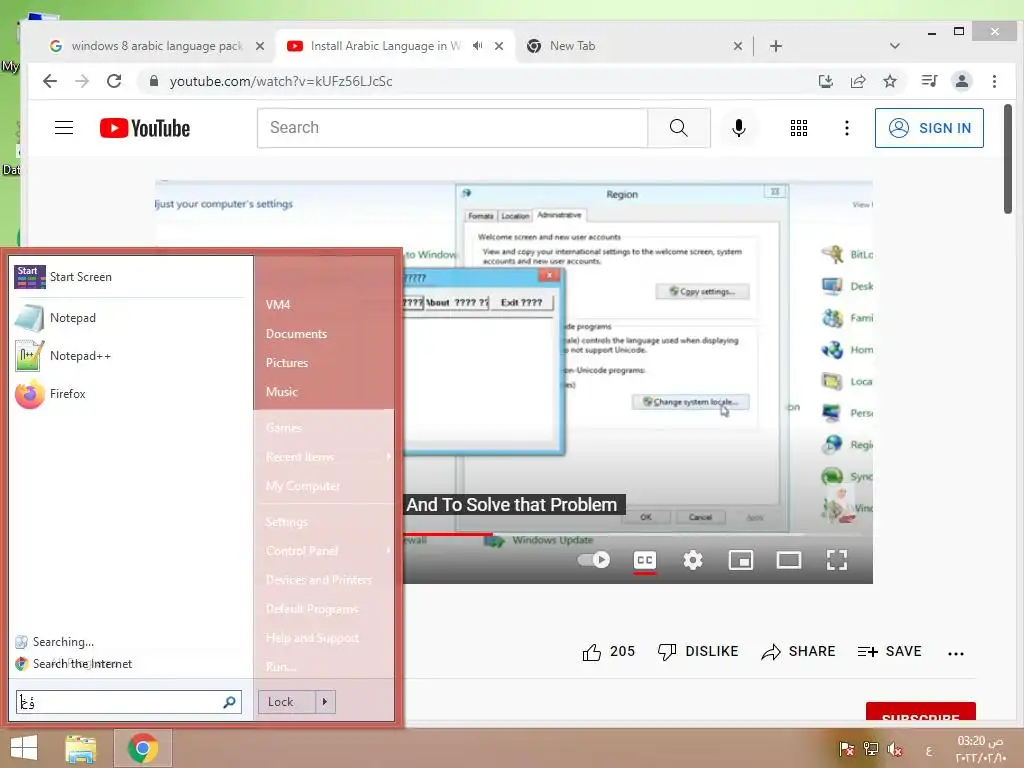This screenshot has width=1024, height=768.
Task: Save the video to a playlist
Action: tap(889, 652)
